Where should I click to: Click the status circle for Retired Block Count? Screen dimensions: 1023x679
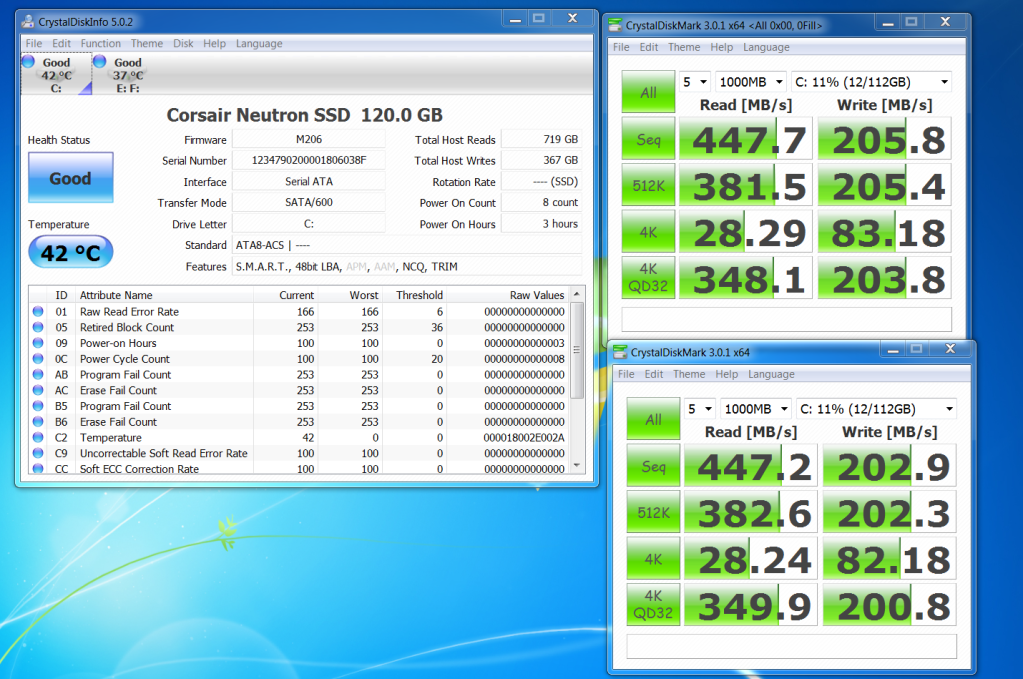coord(38,327)
